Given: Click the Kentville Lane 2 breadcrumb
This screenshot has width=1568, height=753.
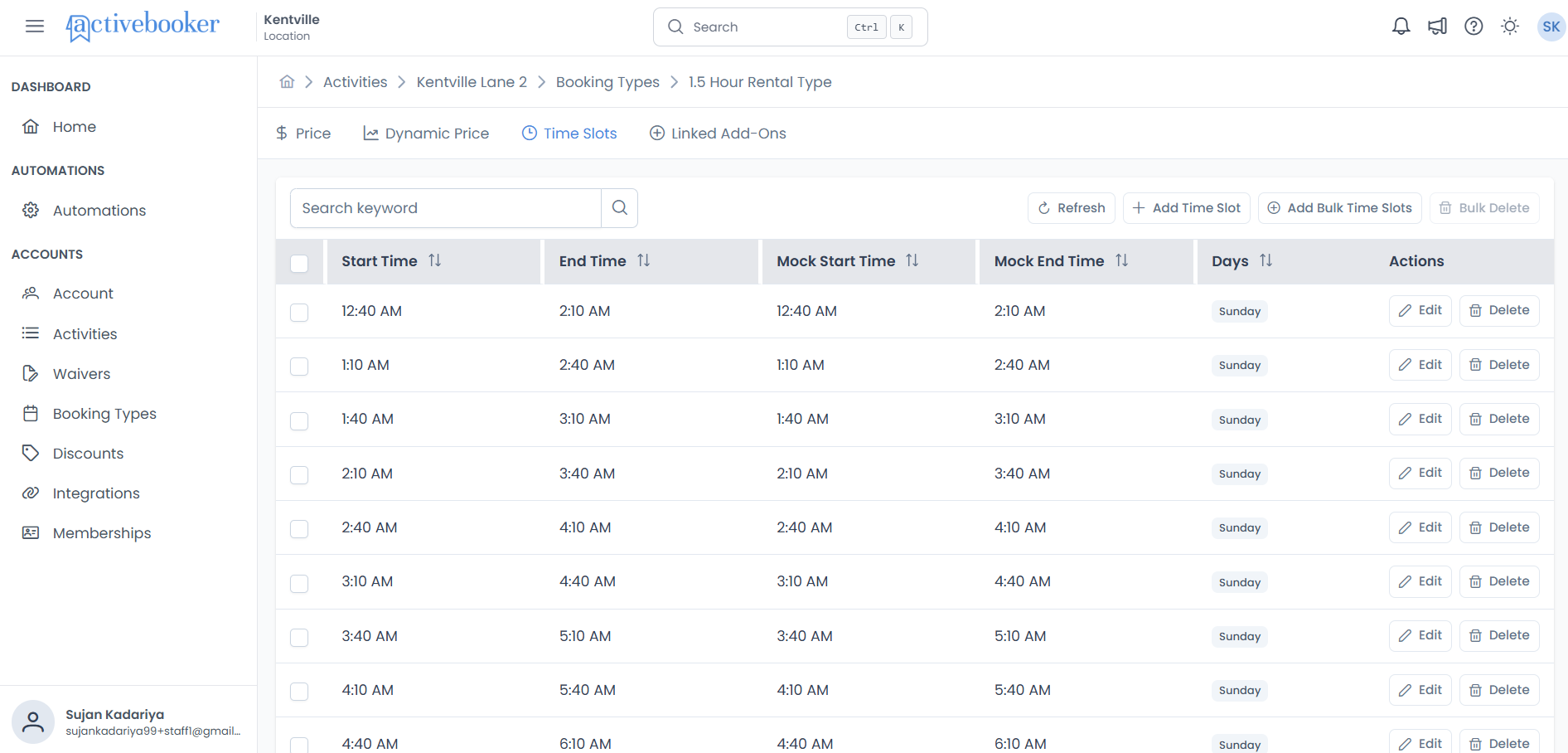Looking at the screenshot, I should [x=472, y=82].
